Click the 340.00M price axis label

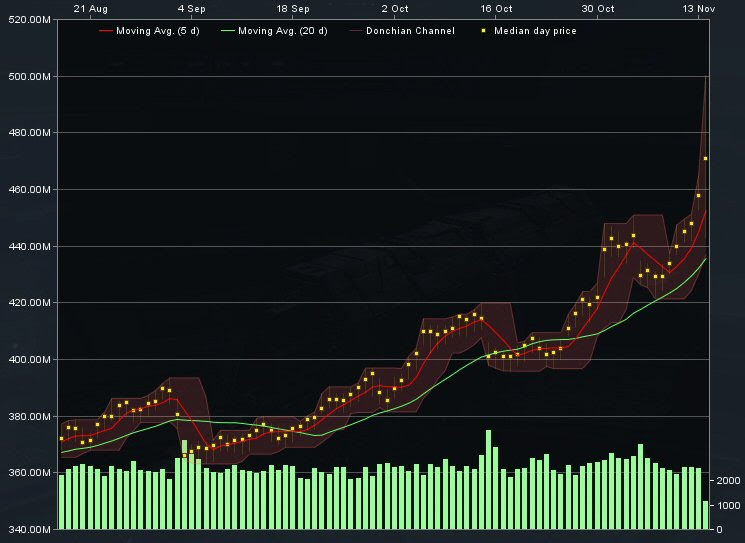coord(29,529)
